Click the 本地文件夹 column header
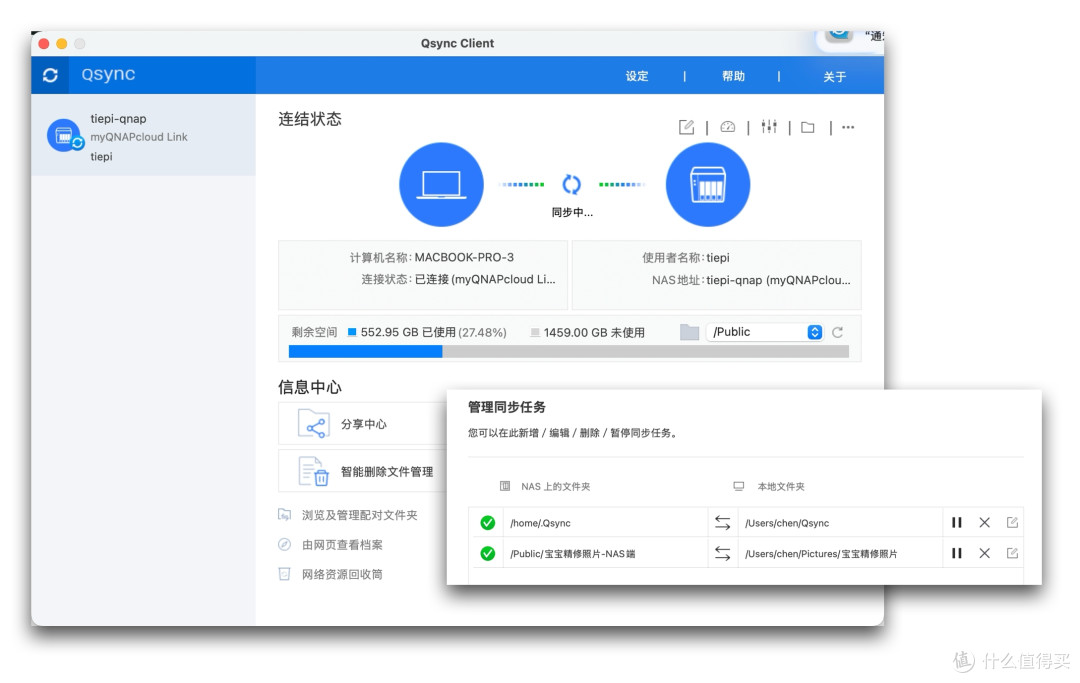This screenshot has width=1080, height=683. point(780,486)
